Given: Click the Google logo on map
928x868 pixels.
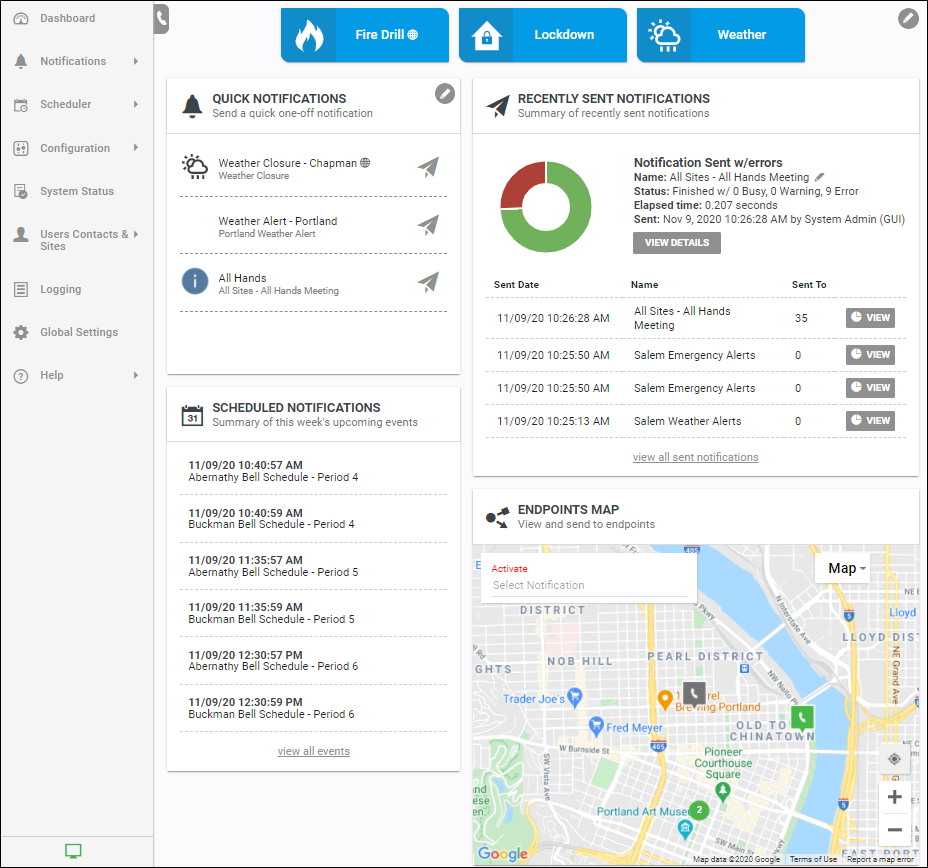Looking at the screenshot, I should pyautogui.click(x=502, y=853).
